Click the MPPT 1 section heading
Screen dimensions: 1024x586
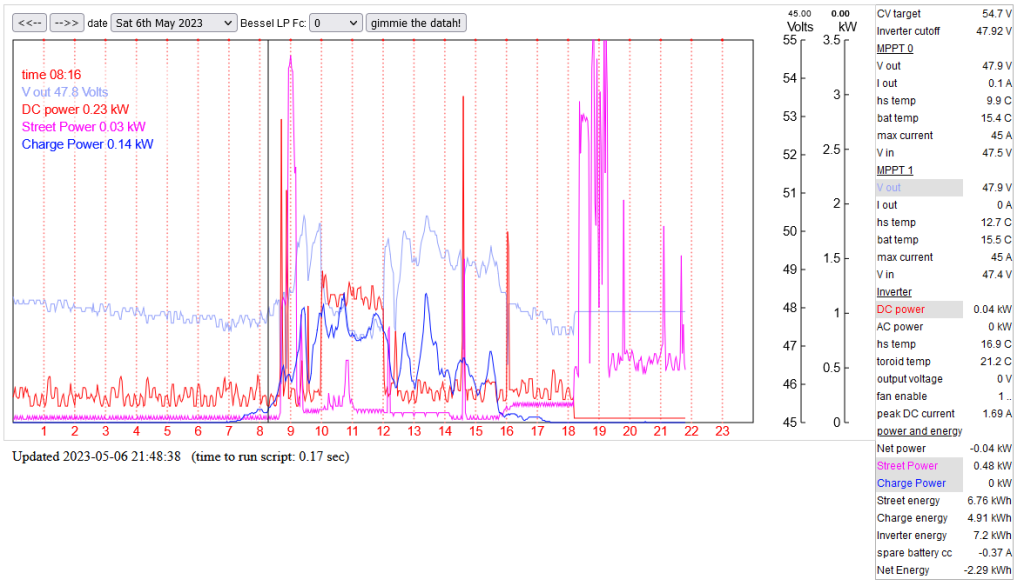(894, 171)
